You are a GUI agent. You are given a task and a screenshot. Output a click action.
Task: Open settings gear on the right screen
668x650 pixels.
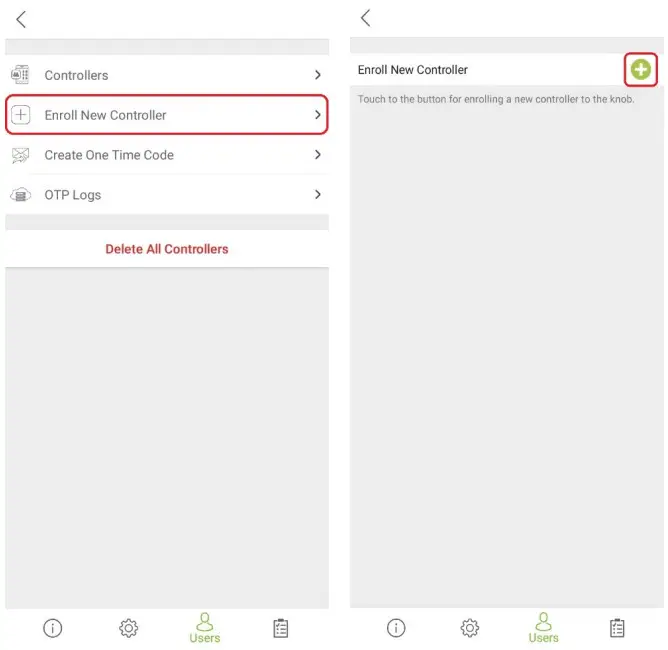(x=469, y=627)
